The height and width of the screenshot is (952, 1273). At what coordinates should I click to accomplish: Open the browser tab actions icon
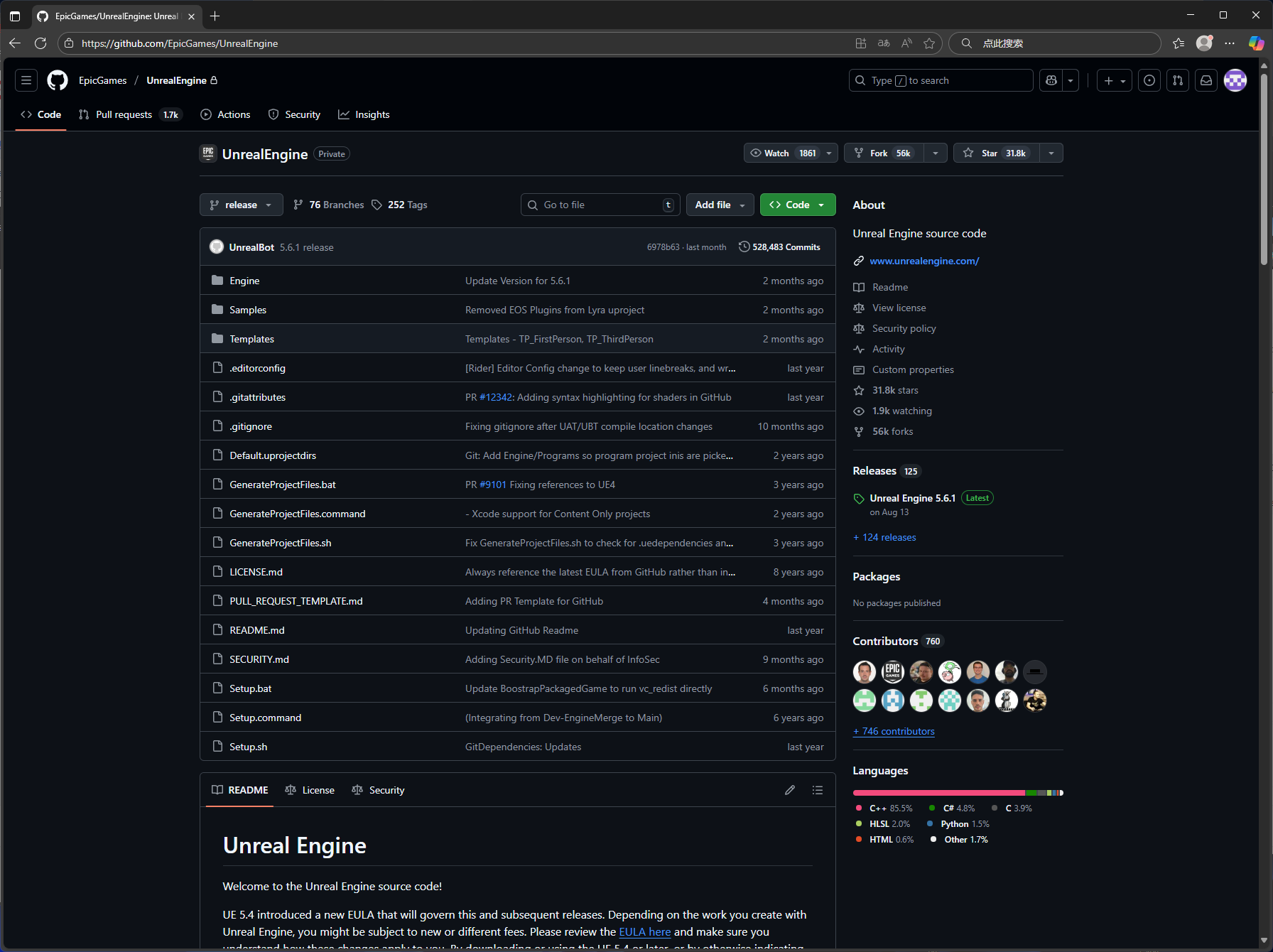click(x=15, y=16)
